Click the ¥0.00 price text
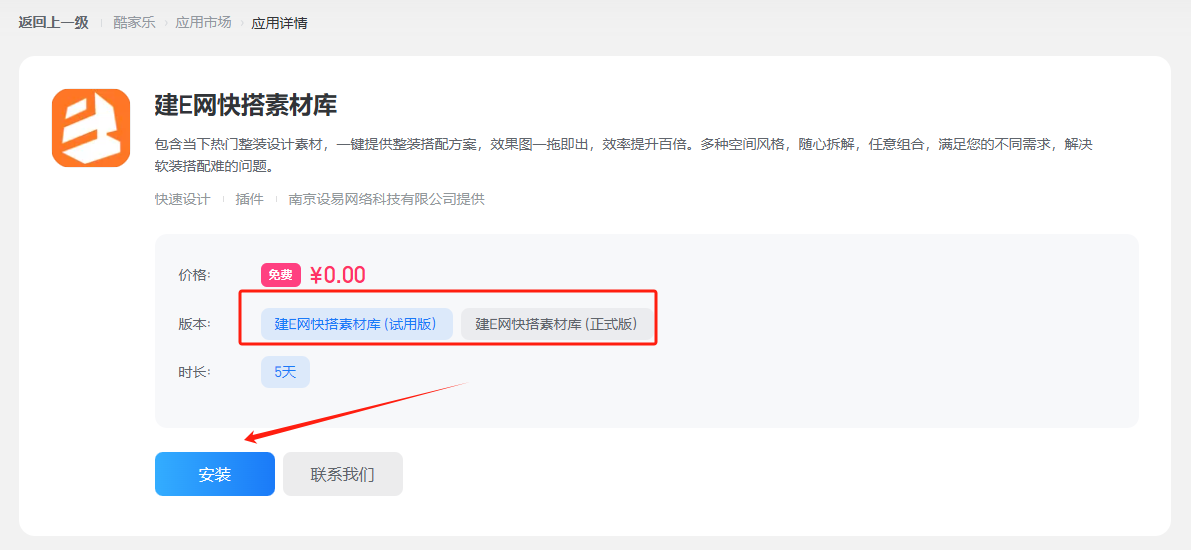Image resolution: width=1191 pixels, height=550 pixels. 338,275
